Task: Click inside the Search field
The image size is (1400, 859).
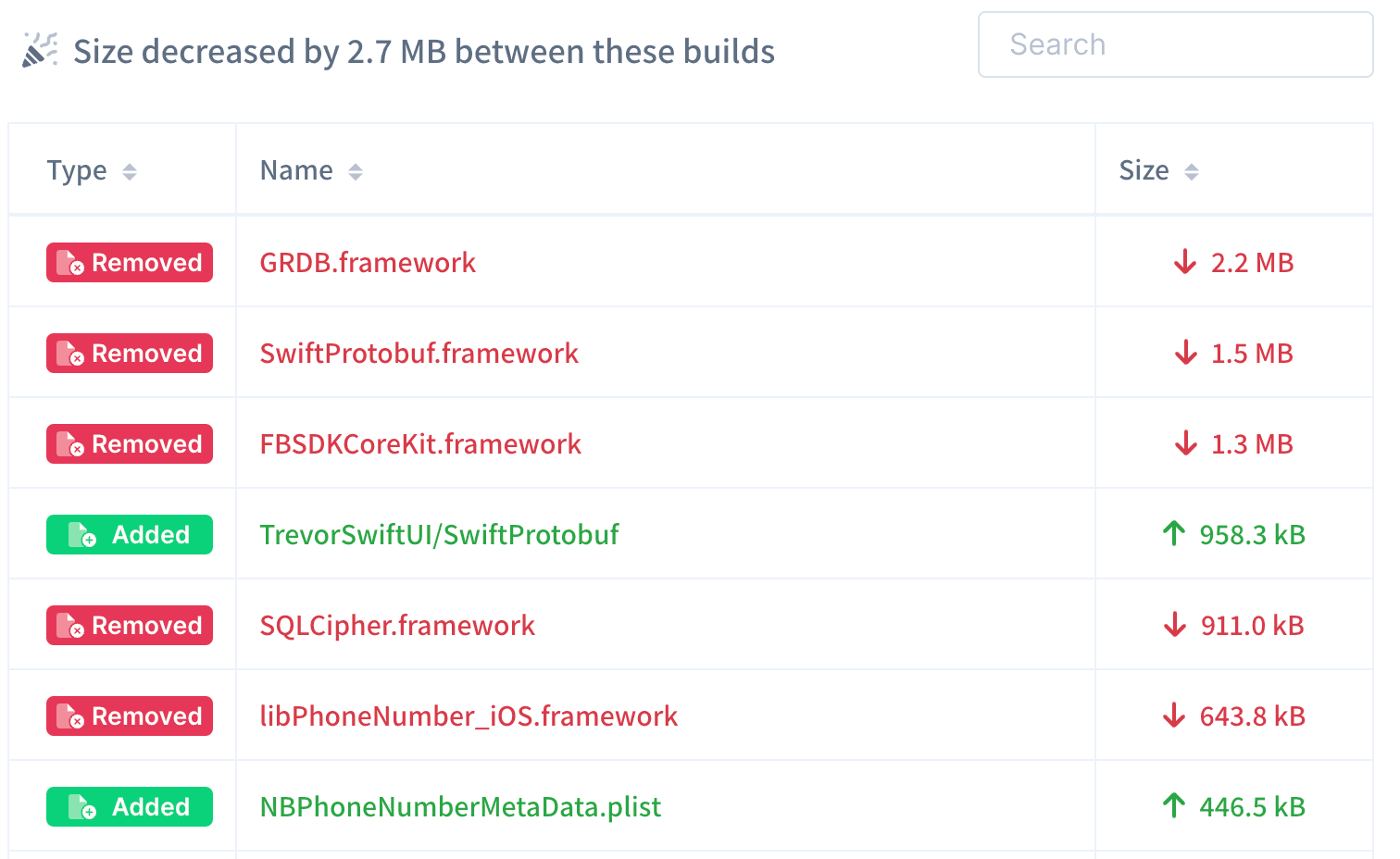Action: [1176, 44]
